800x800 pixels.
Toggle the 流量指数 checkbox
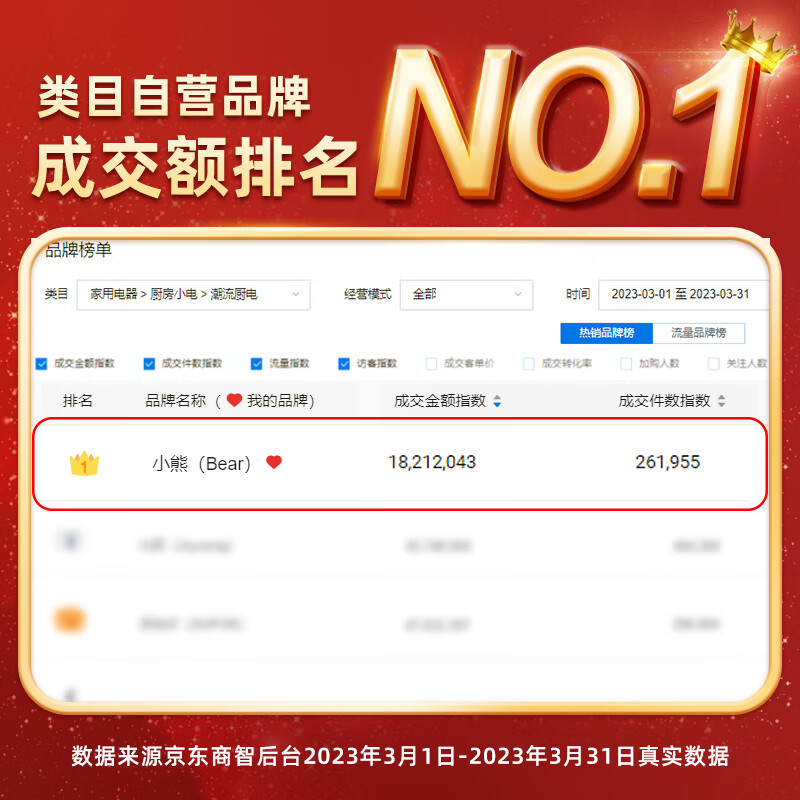pos(257,364)
